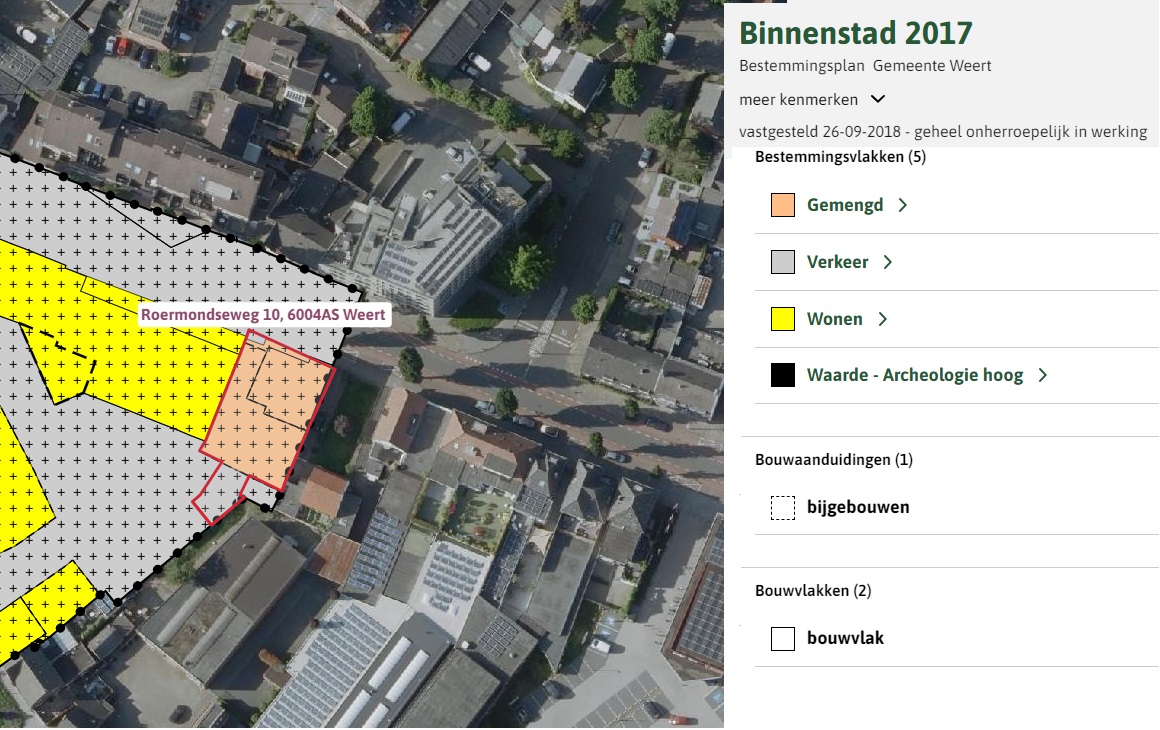Click the Bestemmingsvlakken (5) section header
The image size is (1160, 730).
click(840, 156)
